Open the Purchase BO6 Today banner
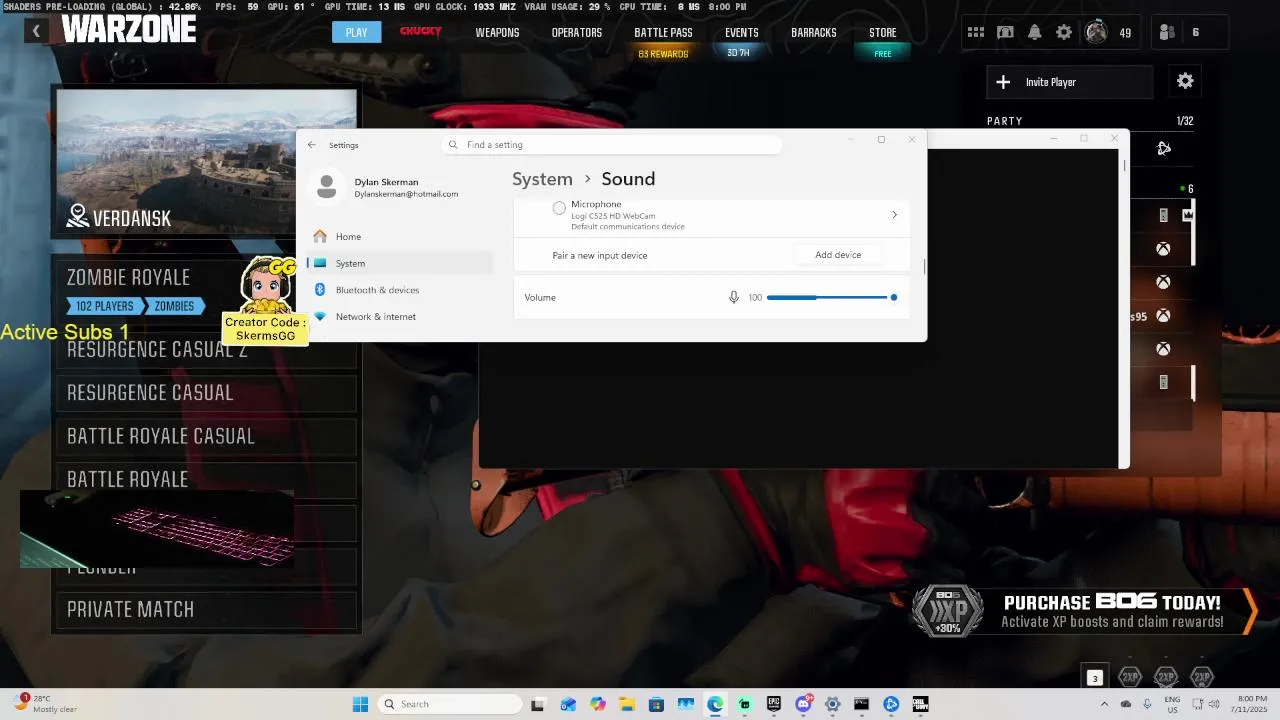The height and width of the screenshot is (720, 1280). (x=1084, y=612)
